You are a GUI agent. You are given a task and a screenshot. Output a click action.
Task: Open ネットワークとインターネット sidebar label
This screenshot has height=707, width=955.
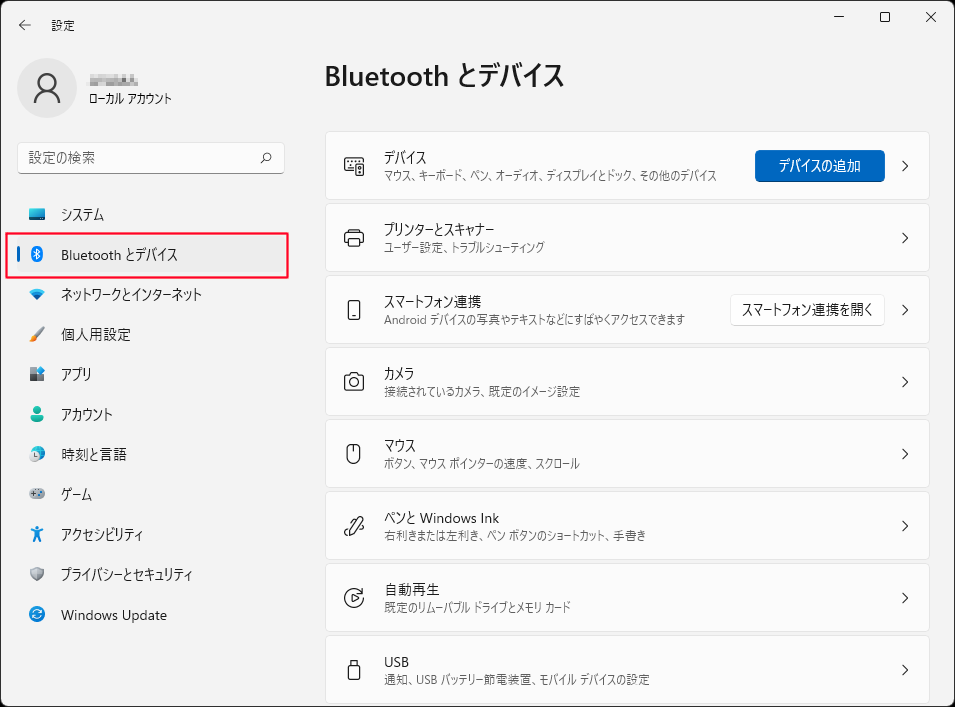tap(131, 295)
